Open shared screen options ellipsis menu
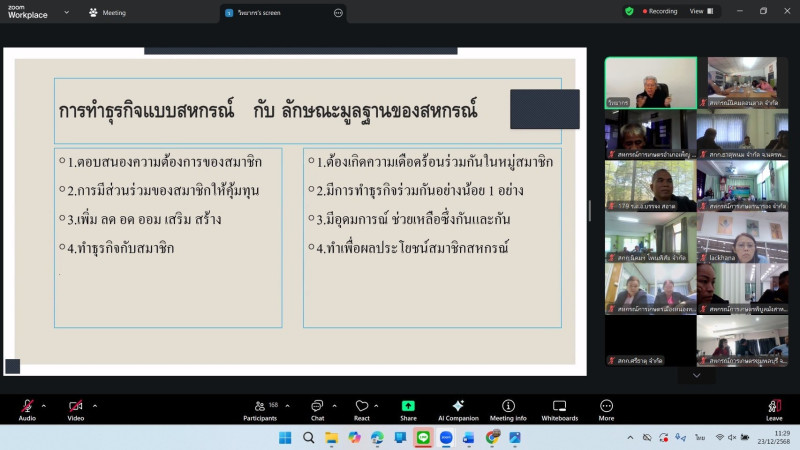800x450 pixels. coord(338,13)
